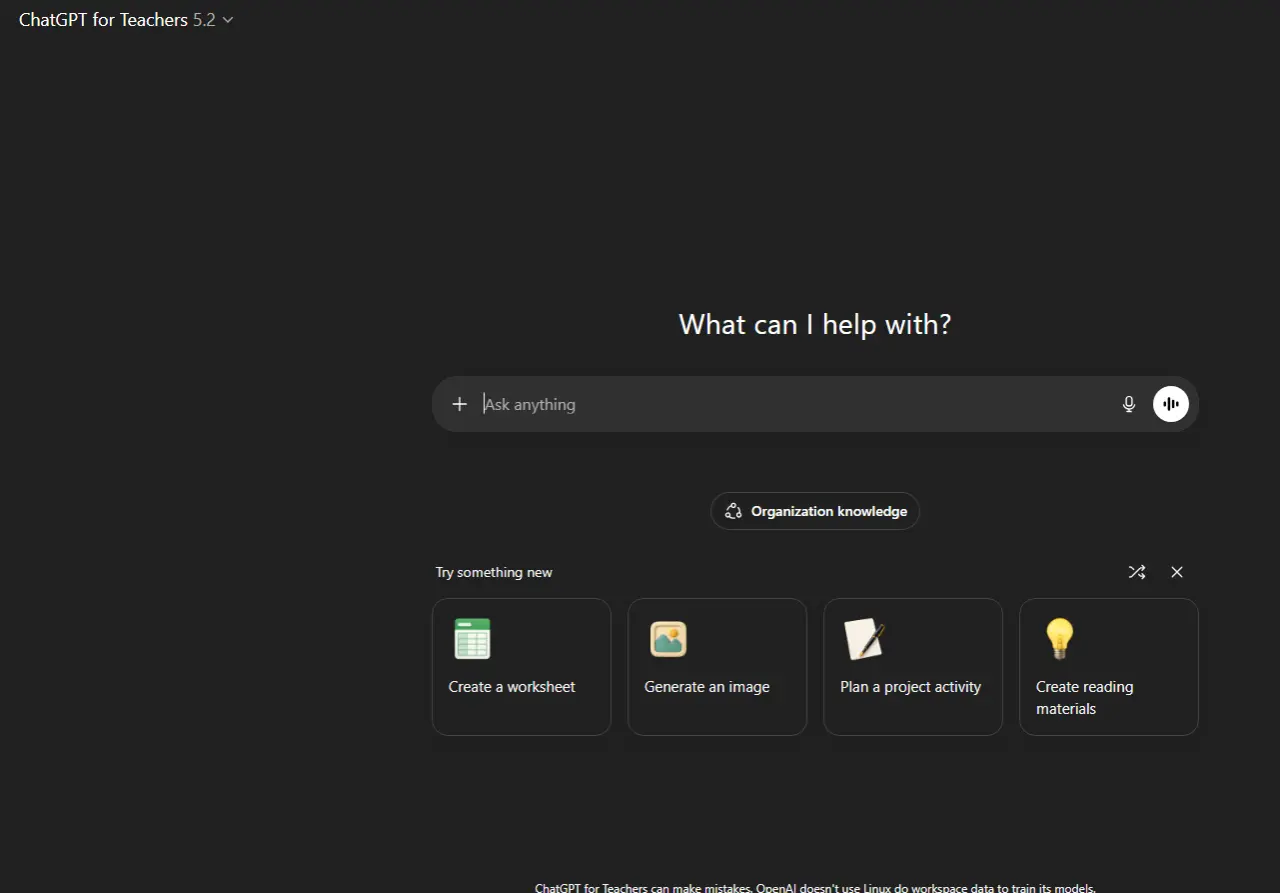Select the Plan a project activity card
1280x893 pixels.
tap(913, 667)
